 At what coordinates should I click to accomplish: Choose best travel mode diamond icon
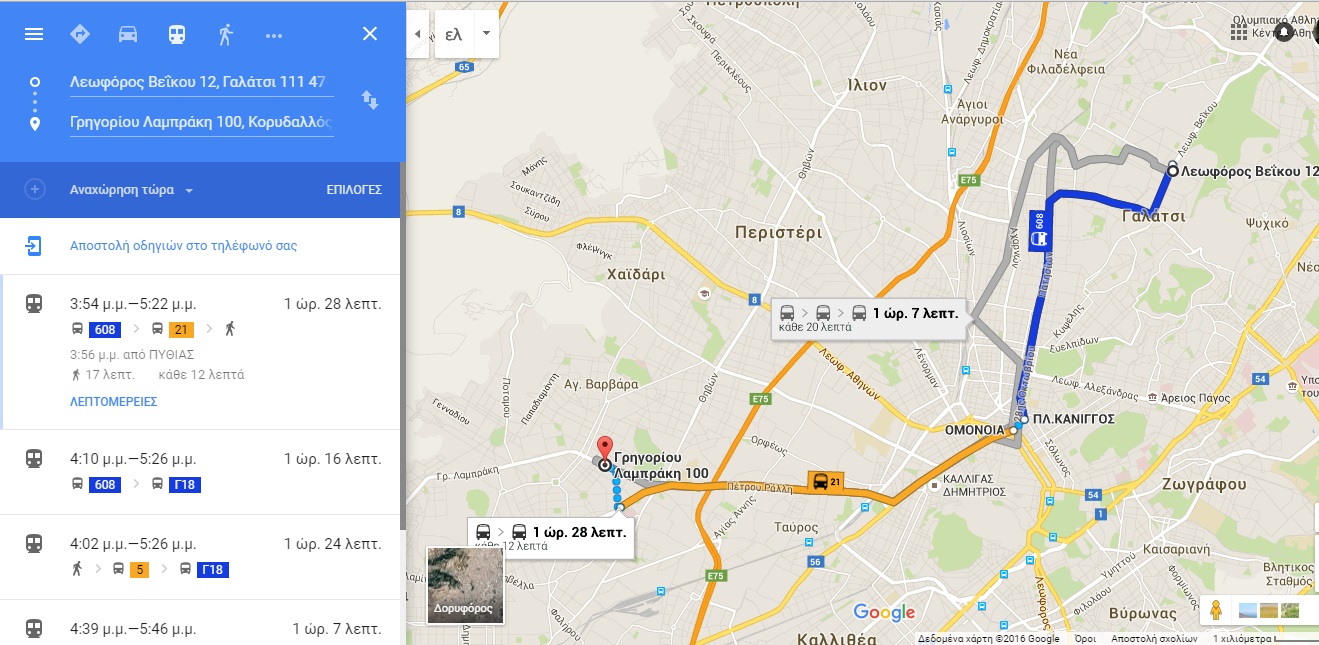pyautogui.click(x=80, y=34)
